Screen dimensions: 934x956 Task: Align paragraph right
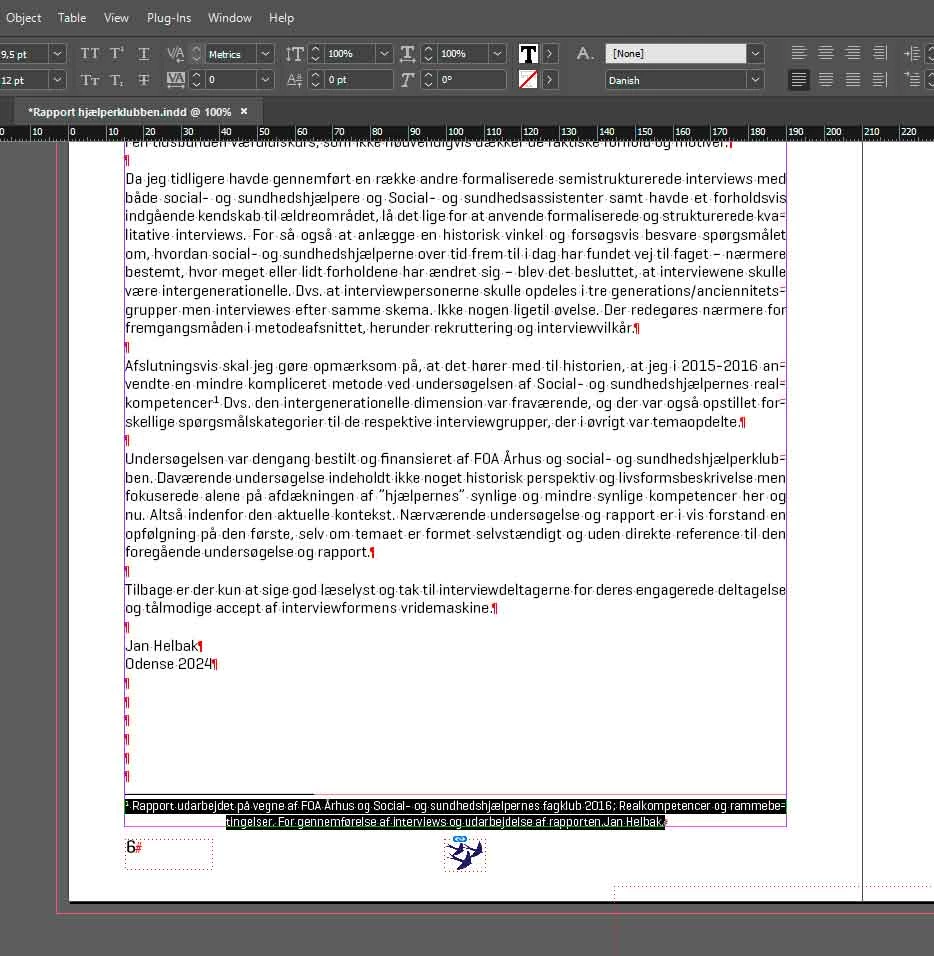(853, 54)
